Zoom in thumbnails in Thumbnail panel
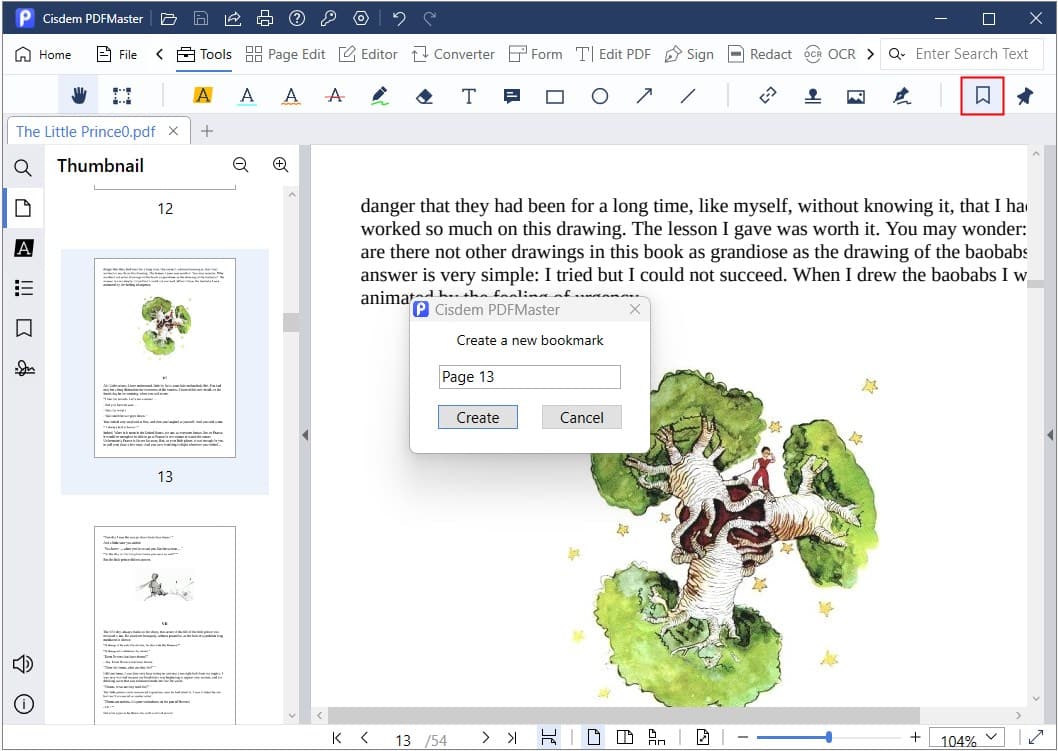 click(280, 165)
